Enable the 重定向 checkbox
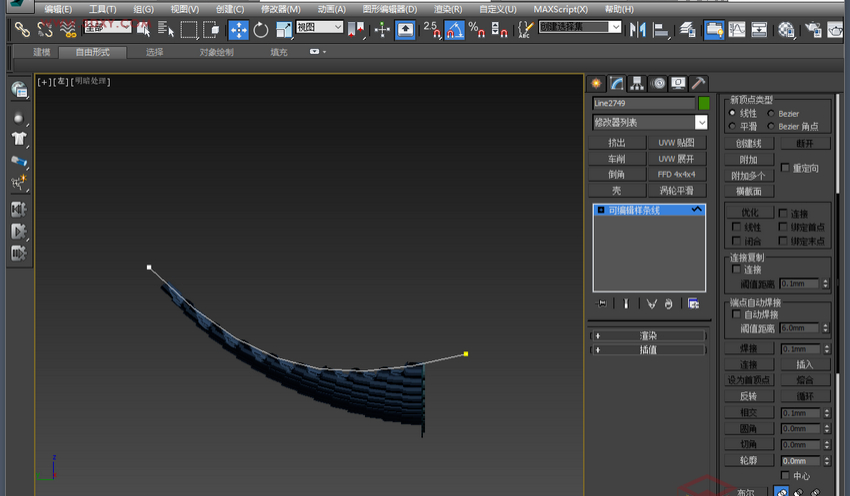The image size is (850, 496). [x=786, y=168]
